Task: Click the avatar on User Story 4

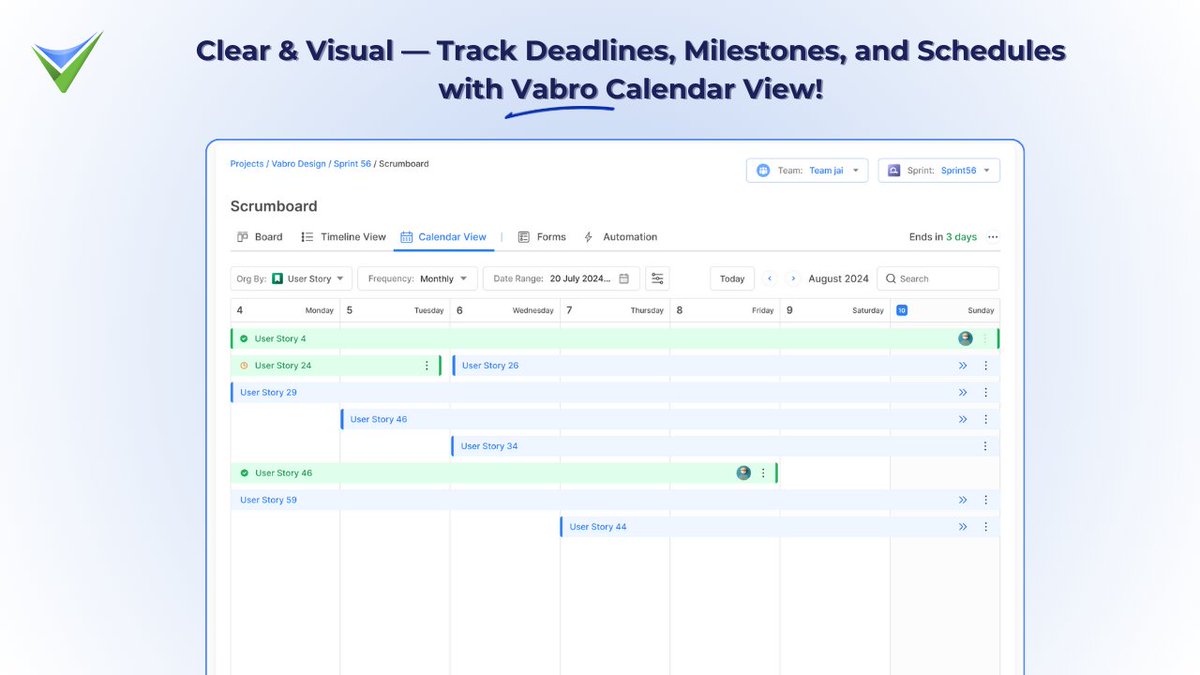Action: click(x=965, y=339)
